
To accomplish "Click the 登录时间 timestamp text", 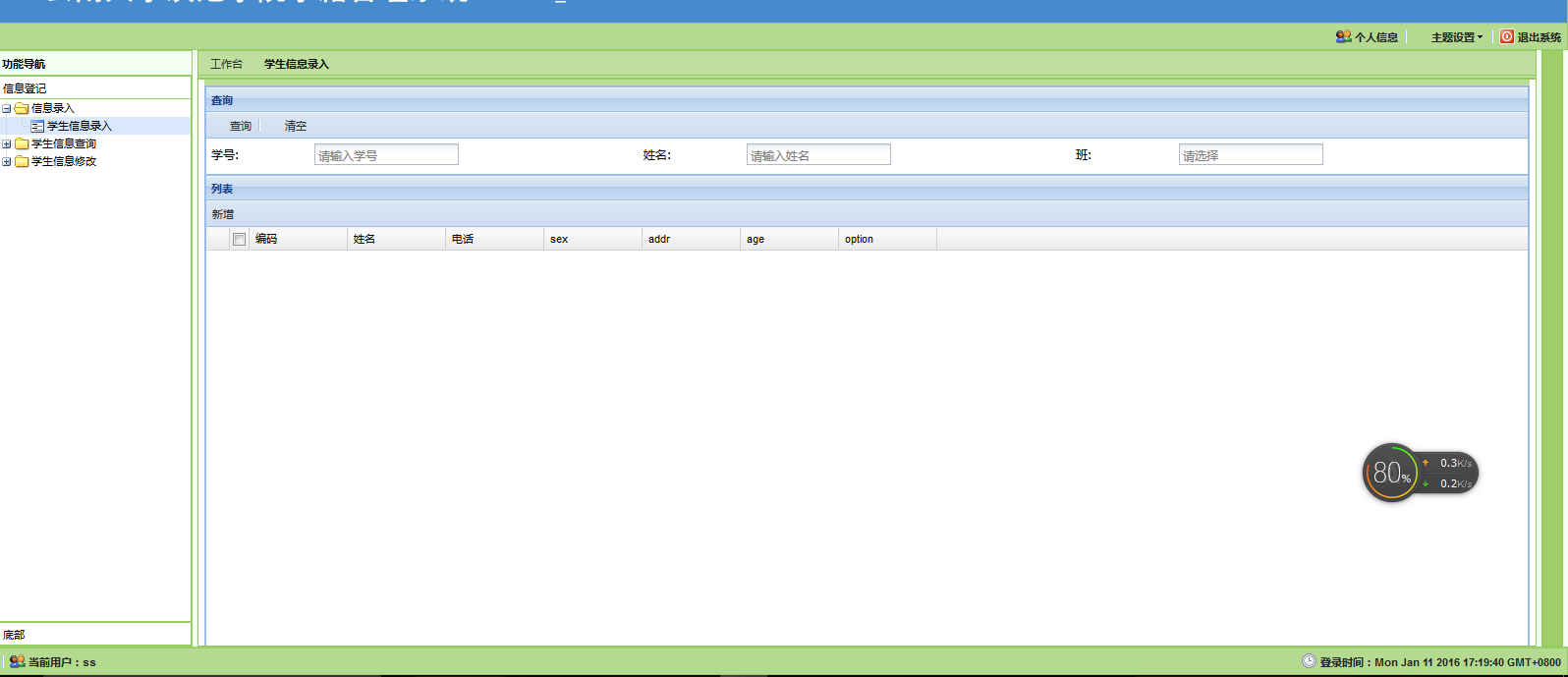I will (1440, 662).
